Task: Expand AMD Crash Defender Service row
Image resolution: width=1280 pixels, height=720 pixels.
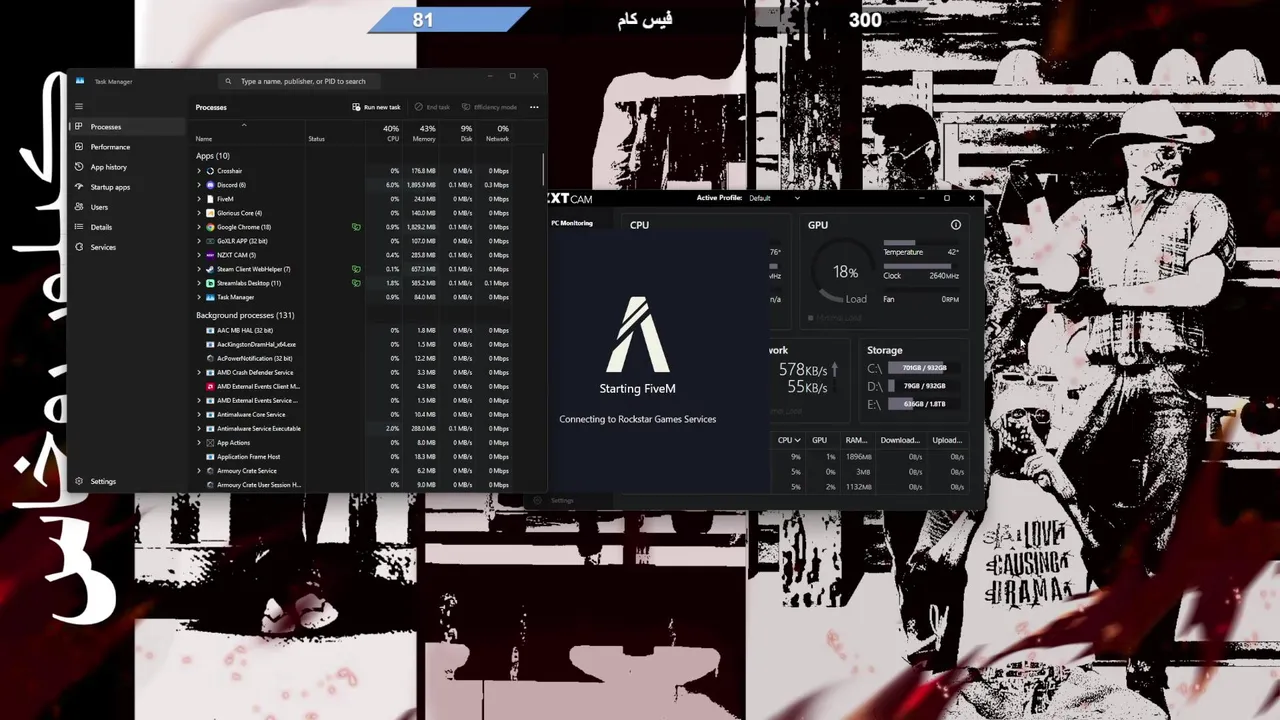Action: [199, 372]
